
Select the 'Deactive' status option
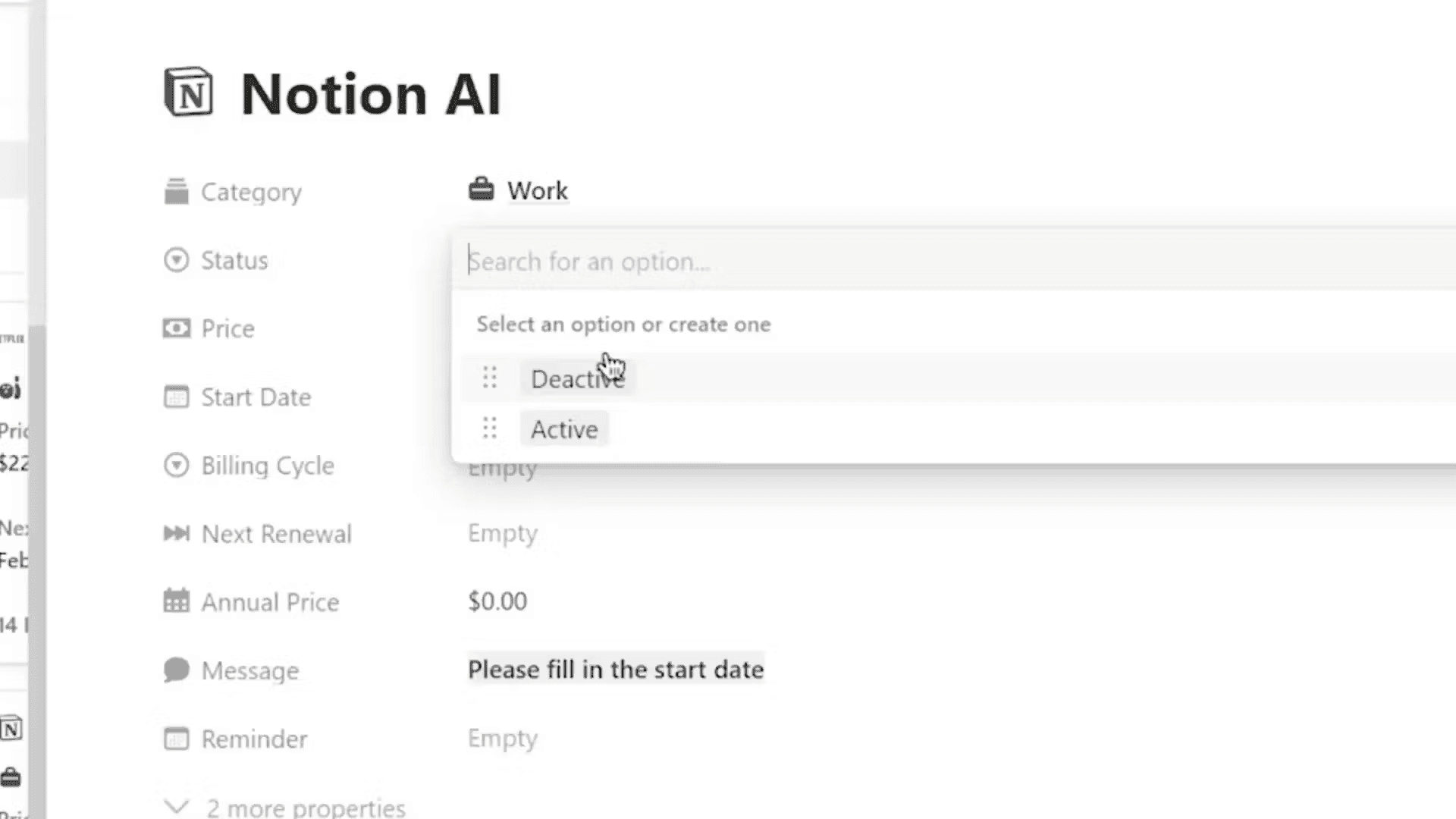coord(578,378)
